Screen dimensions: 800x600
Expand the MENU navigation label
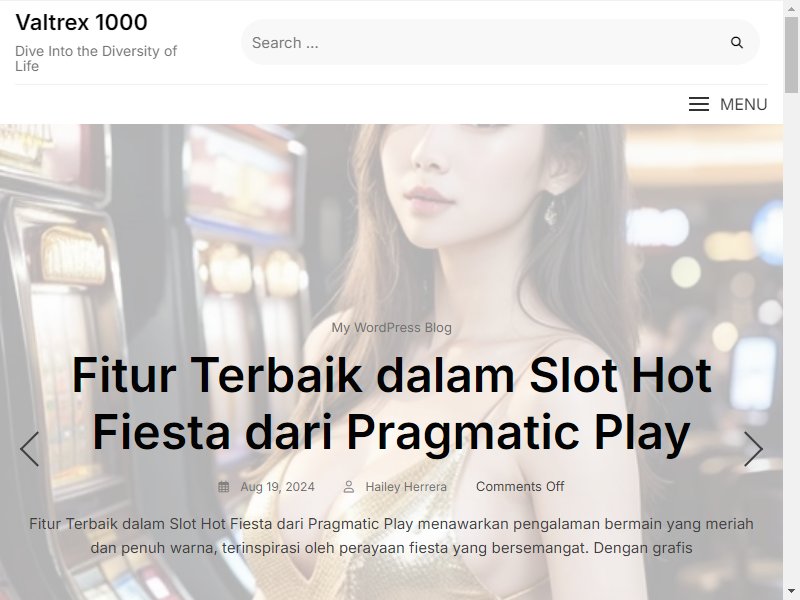click(743, 104)
